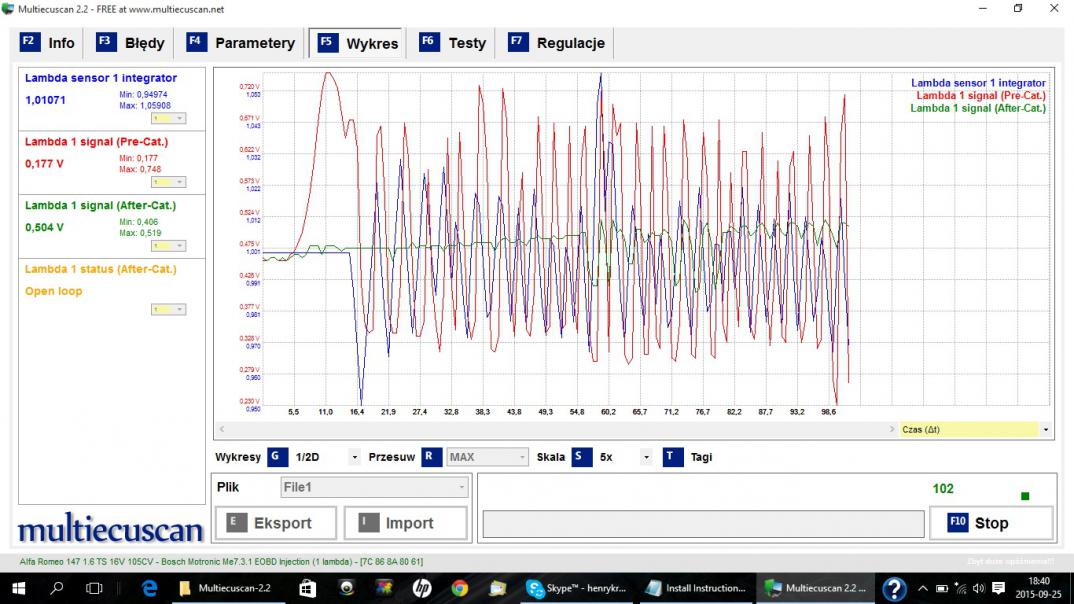Screen dimensions: 1074x604
Task: Click the G key icon beside Wykresy
Action: tap(277, 457)
